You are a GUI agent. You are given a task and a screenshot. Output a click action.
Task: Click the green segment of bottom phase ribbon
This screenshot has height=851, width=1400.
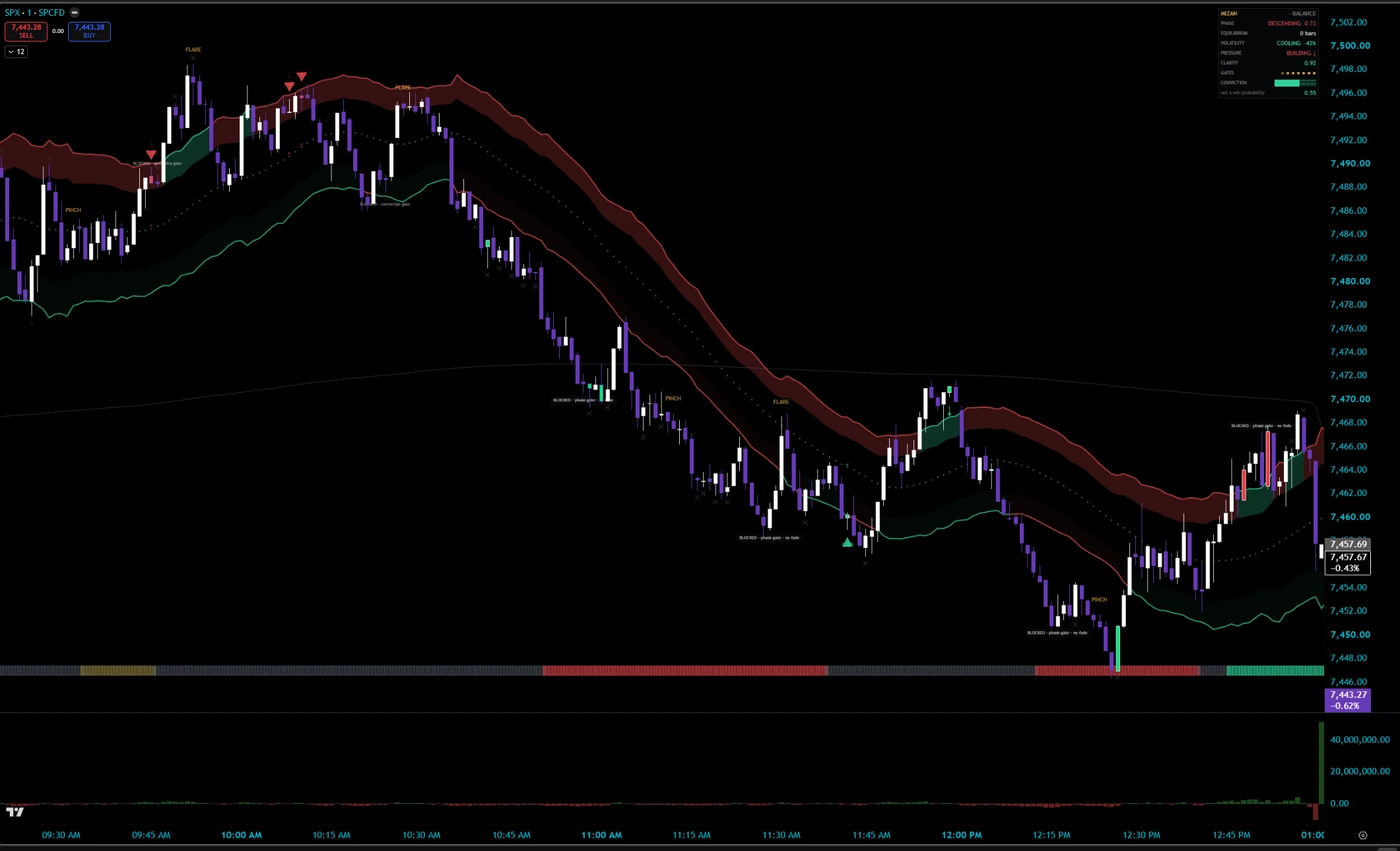click(1275, 671)
